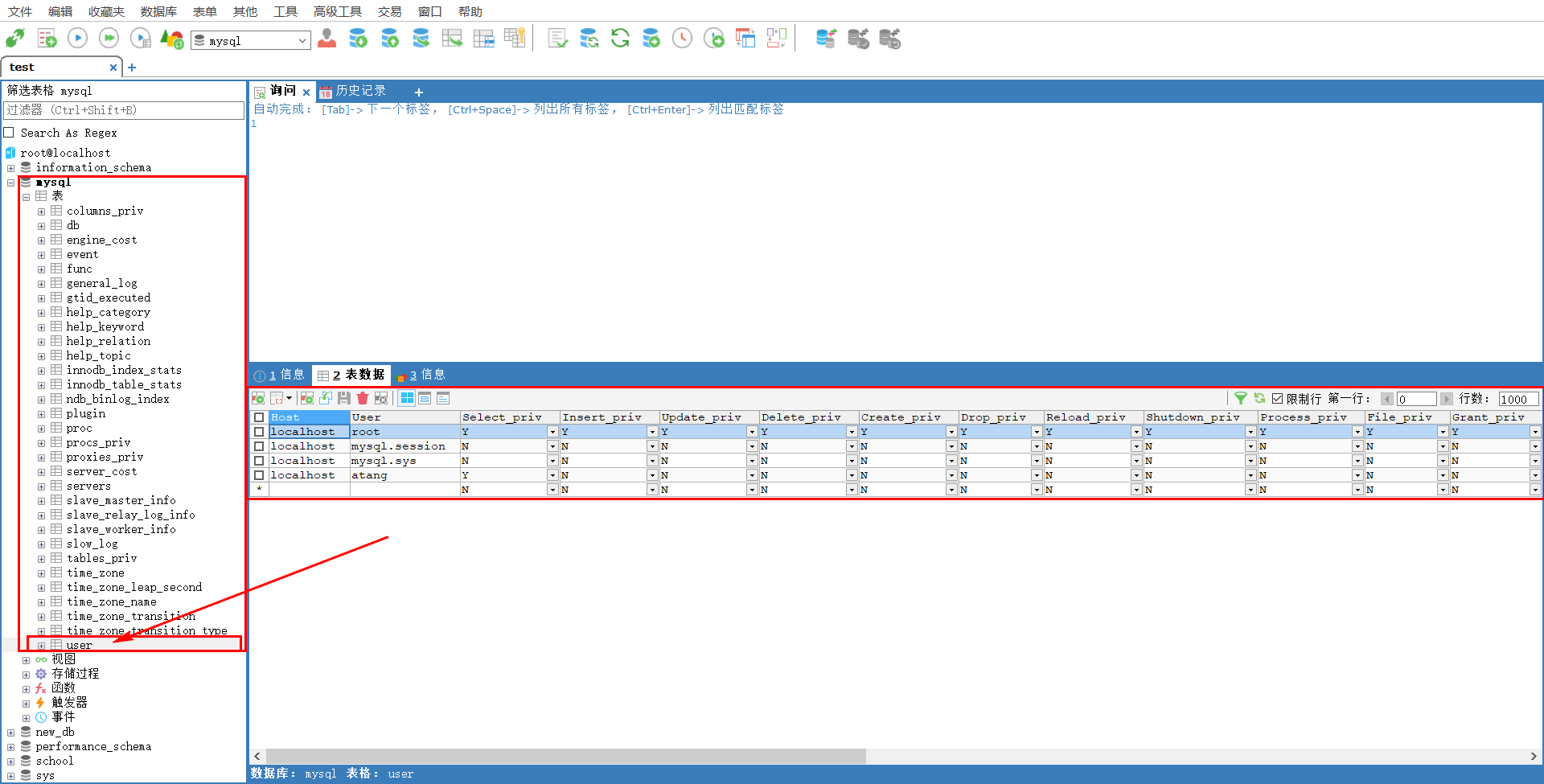Viewport: 1544px width, 784px height.
Task: Click the user manager person icon
Action: pos(326,39)
